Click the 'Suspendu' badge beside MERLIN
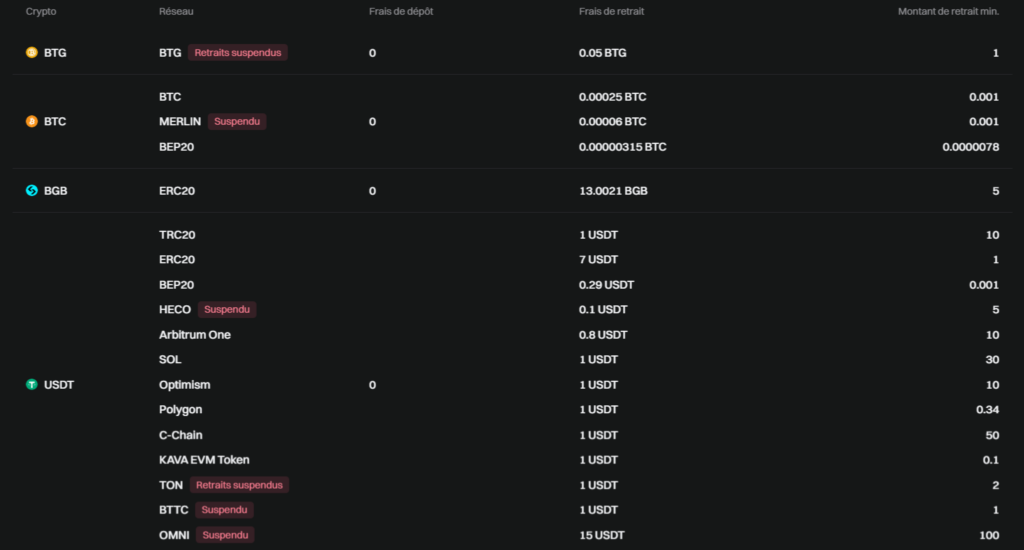The image size is (1024, 550). pos(237,121)
